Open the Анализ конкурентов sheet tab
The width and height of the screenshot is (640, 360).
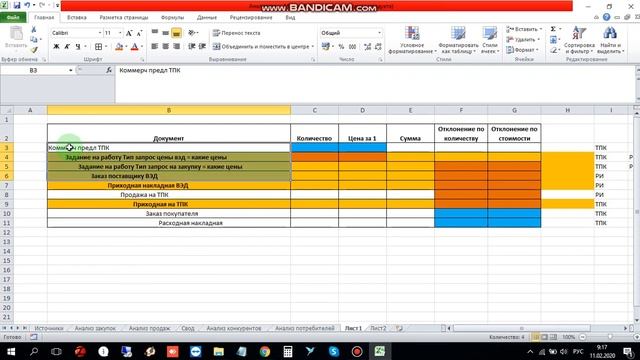233,328
